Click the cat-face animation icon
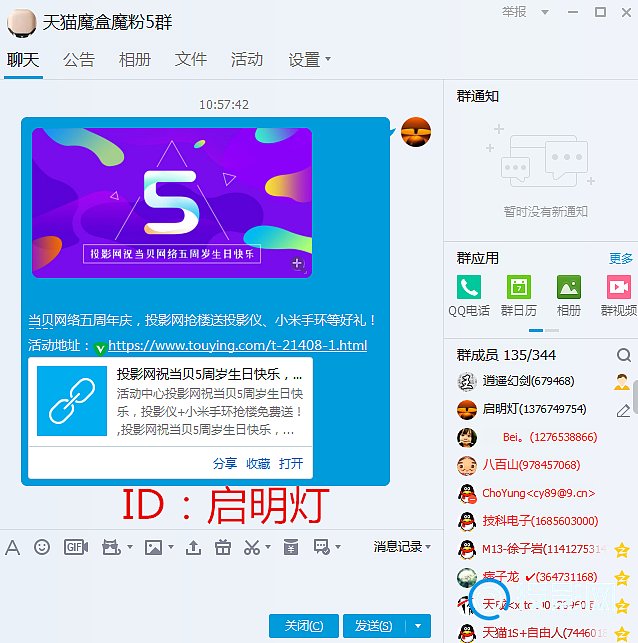 coord(111,547)
